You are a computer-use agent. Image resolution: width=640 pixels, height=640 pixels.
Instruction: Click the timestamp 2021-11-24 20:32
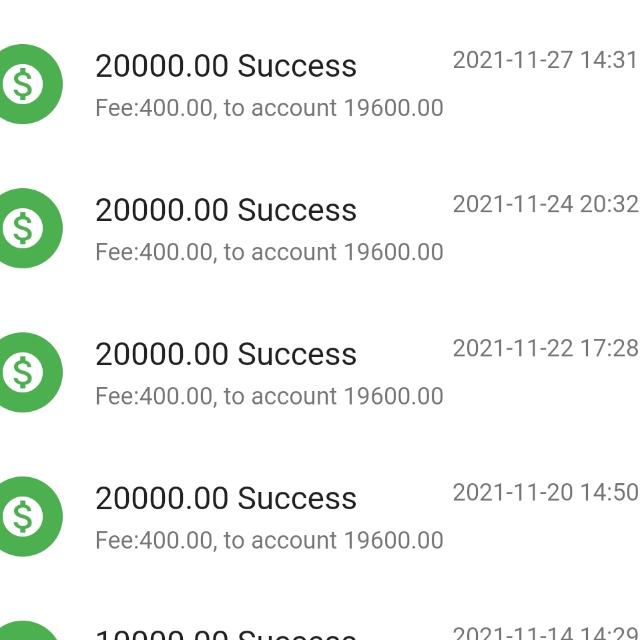545,204
